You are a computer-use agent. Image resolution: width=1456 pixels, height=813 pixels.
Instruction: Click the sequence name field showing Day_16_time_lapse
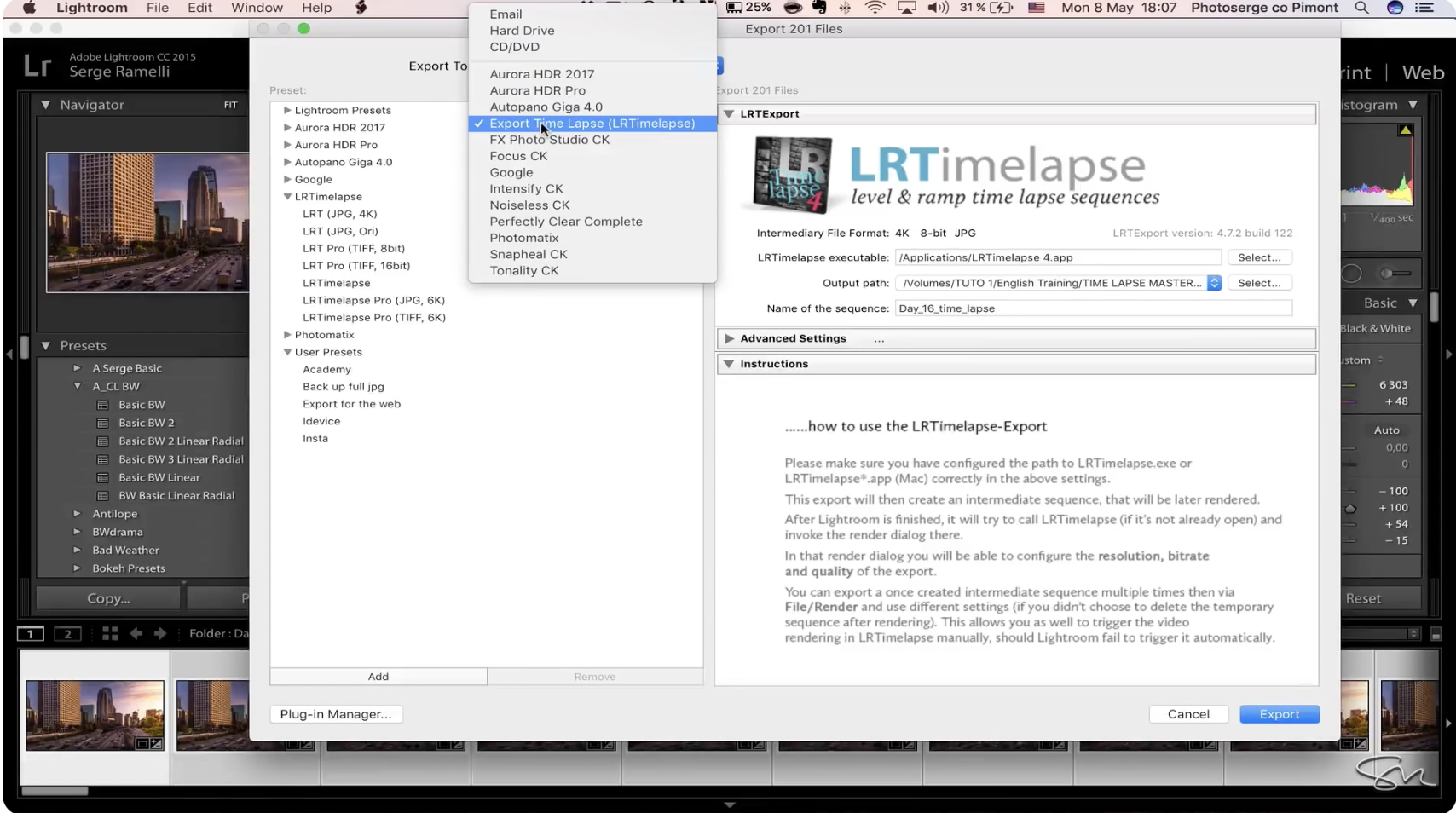(1091, 308)
